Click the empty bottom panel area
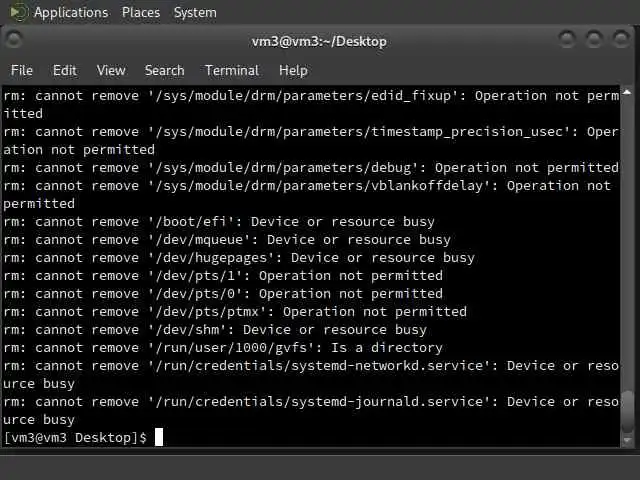The image size is (640, 480). pyautogui.click(x=320, y=466)
